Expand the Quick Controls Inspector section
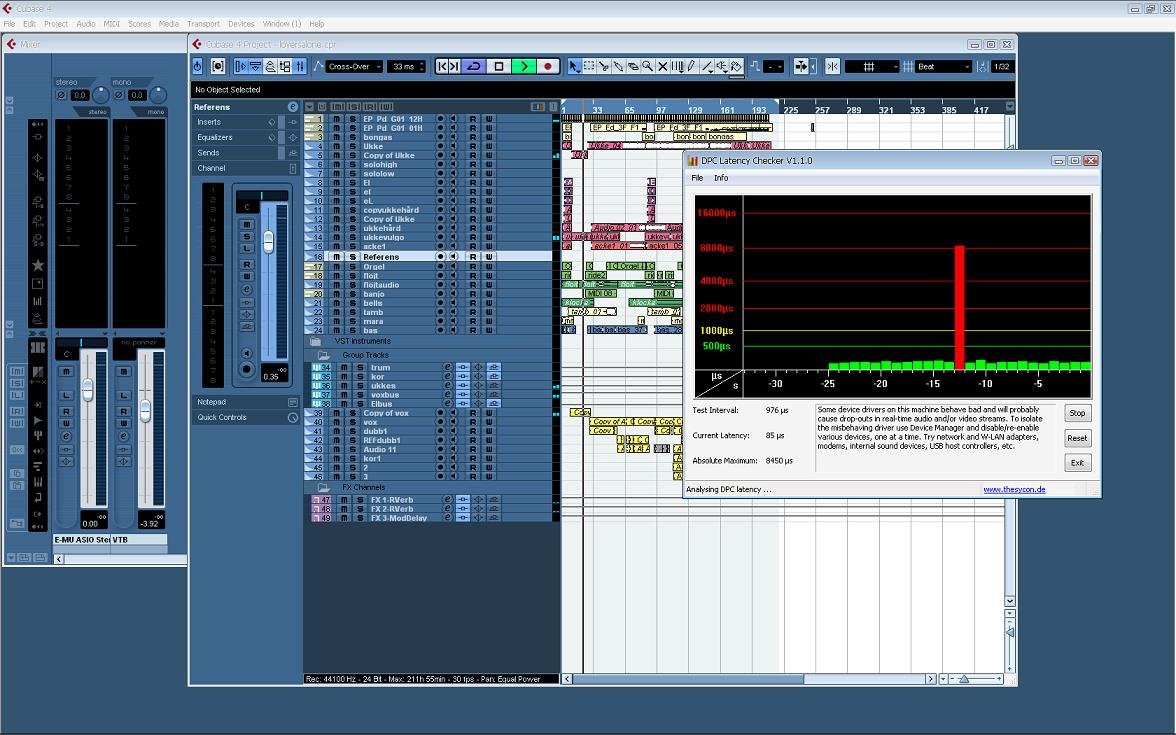Image resolution: width=1176 pixels, height=735 pixels. (245, 417)
